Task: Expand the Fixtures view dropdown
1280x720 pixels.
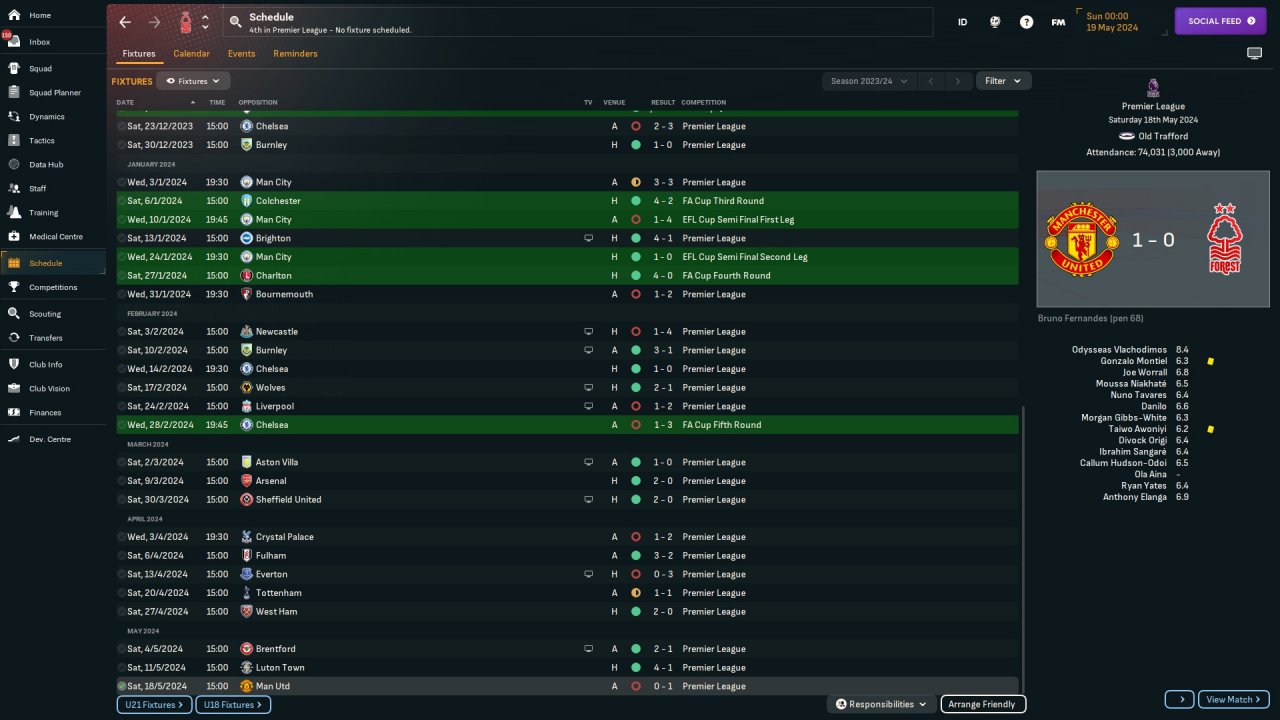Action: 194,81
